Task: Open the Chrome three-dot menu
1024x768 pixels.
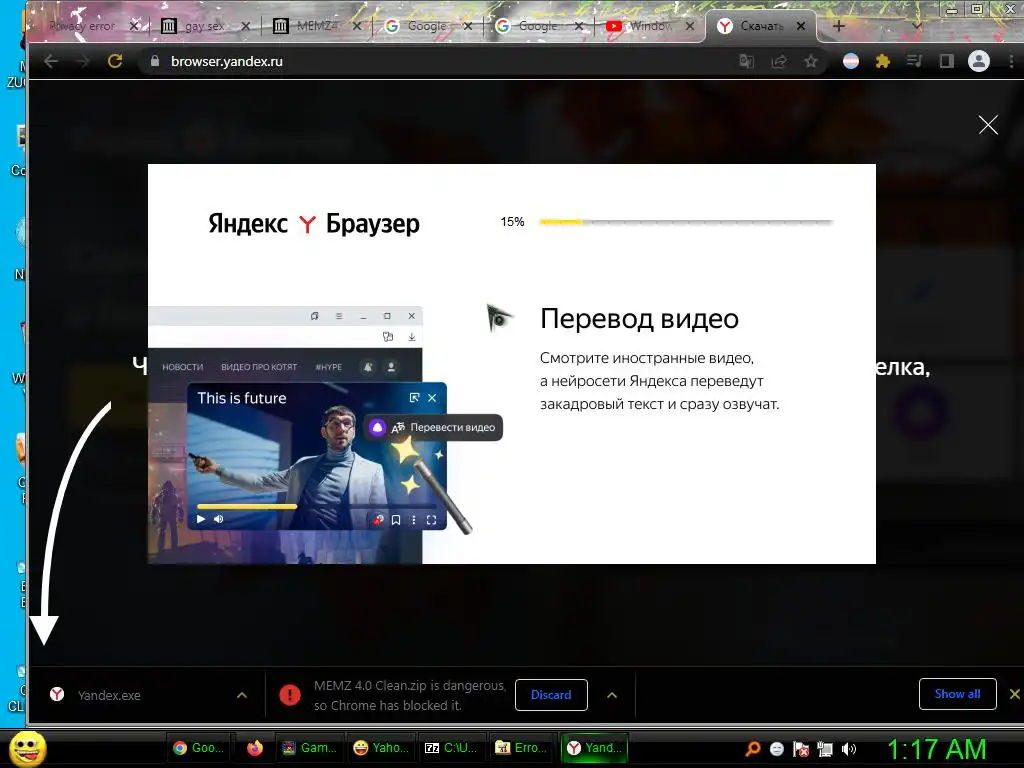Action: click(1012, 61)
